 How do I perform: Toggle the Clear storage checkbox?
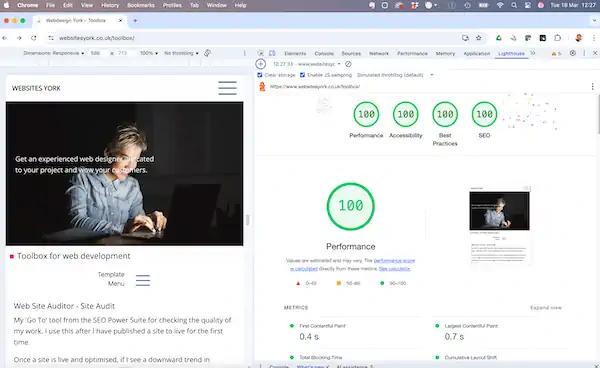point(260,75)
